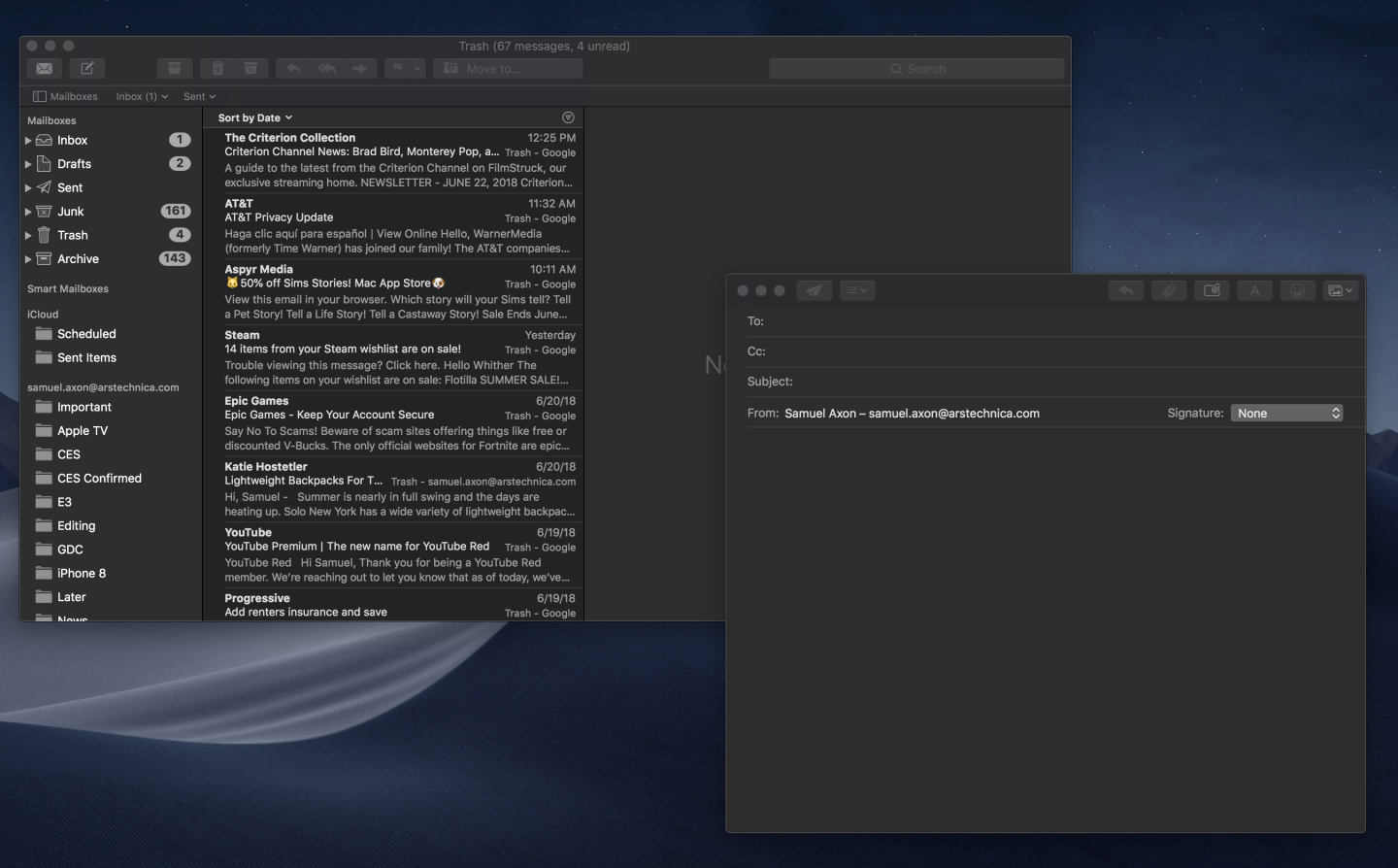Image resolution: width=1398 pixels, height=868 pixels.
Task: Open the Important folder
Action: [x=109, y=407]
